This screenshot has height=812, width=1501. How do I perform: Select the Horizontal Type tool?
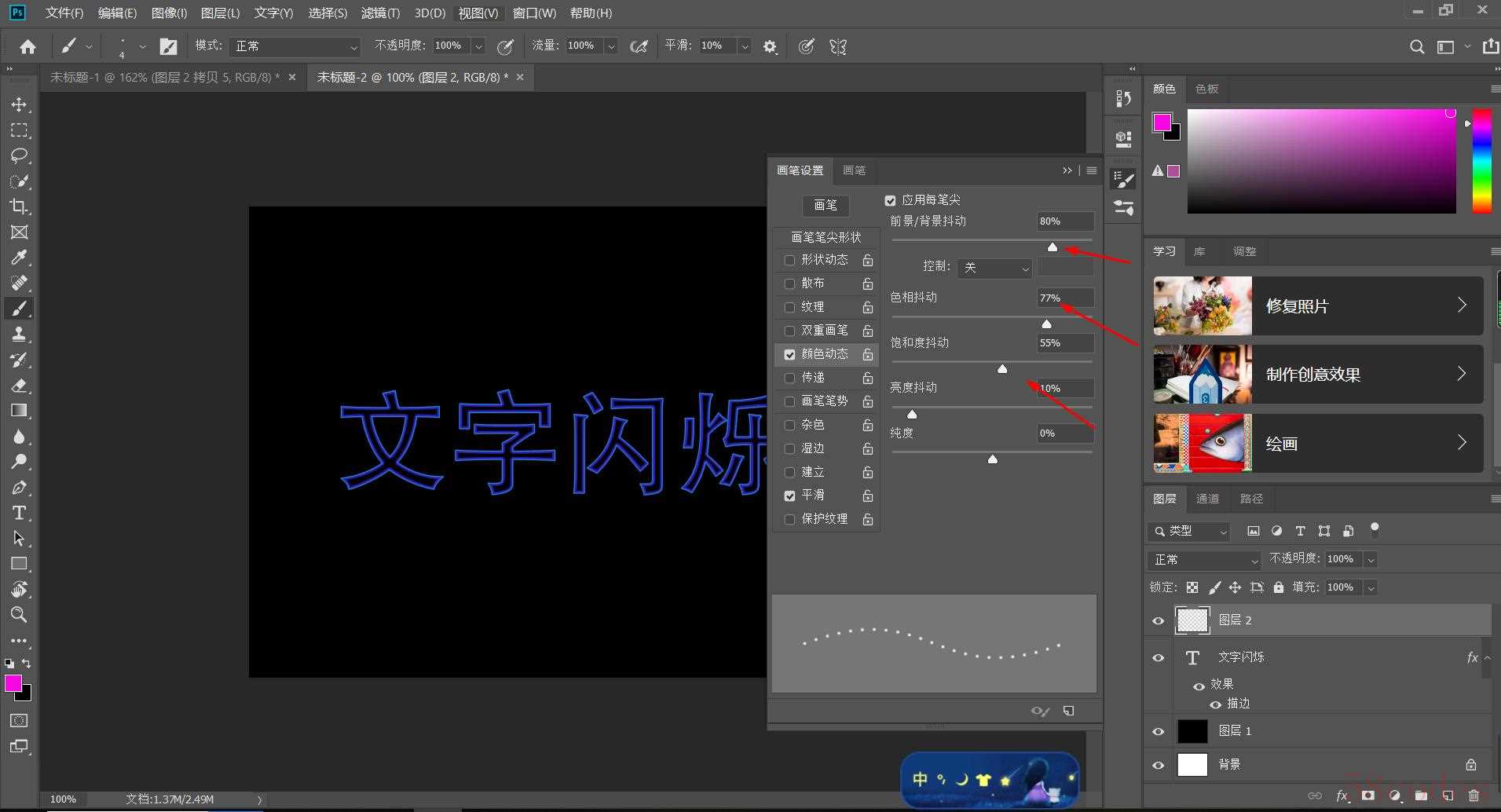pos(19,513)
